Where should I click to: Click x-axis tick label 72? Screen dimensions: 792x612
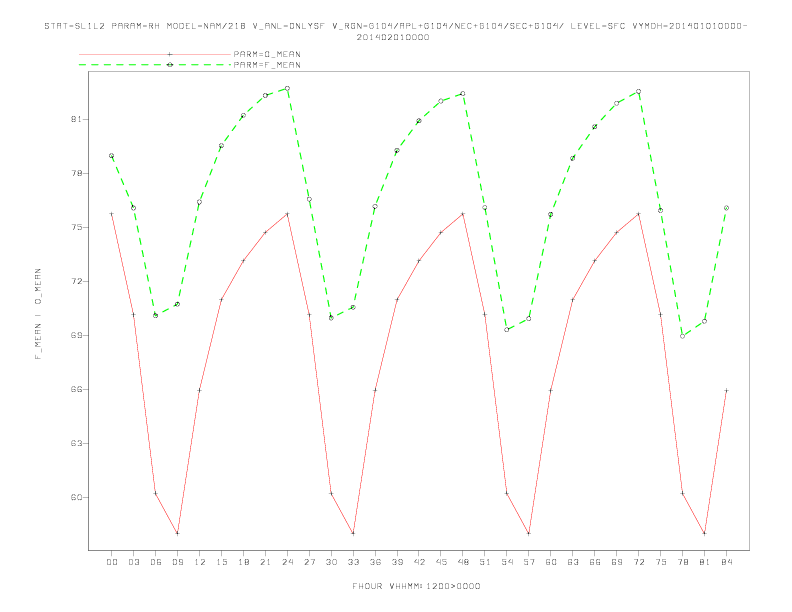638,562
